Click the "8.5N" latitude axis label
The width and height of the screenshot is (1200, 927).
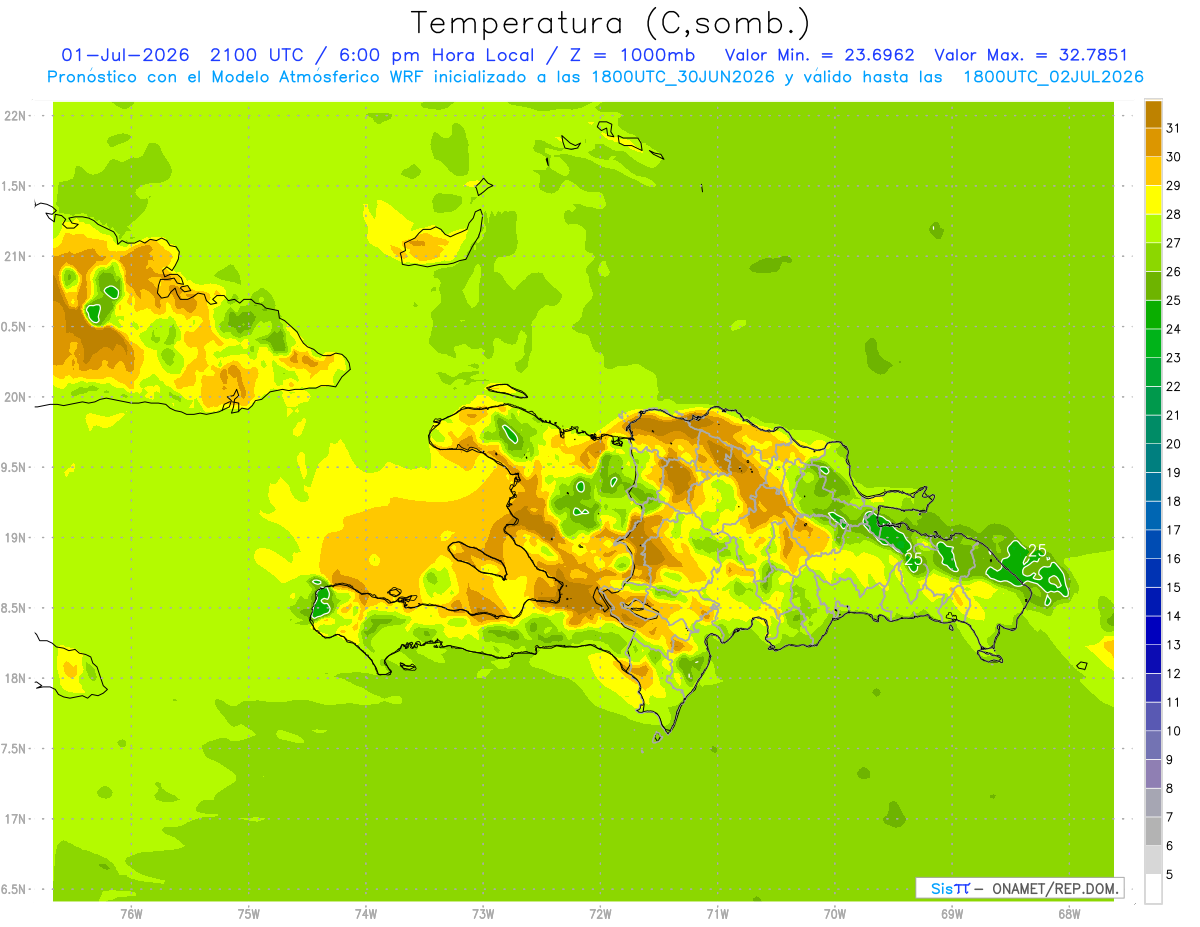click(x=15, y=608)
